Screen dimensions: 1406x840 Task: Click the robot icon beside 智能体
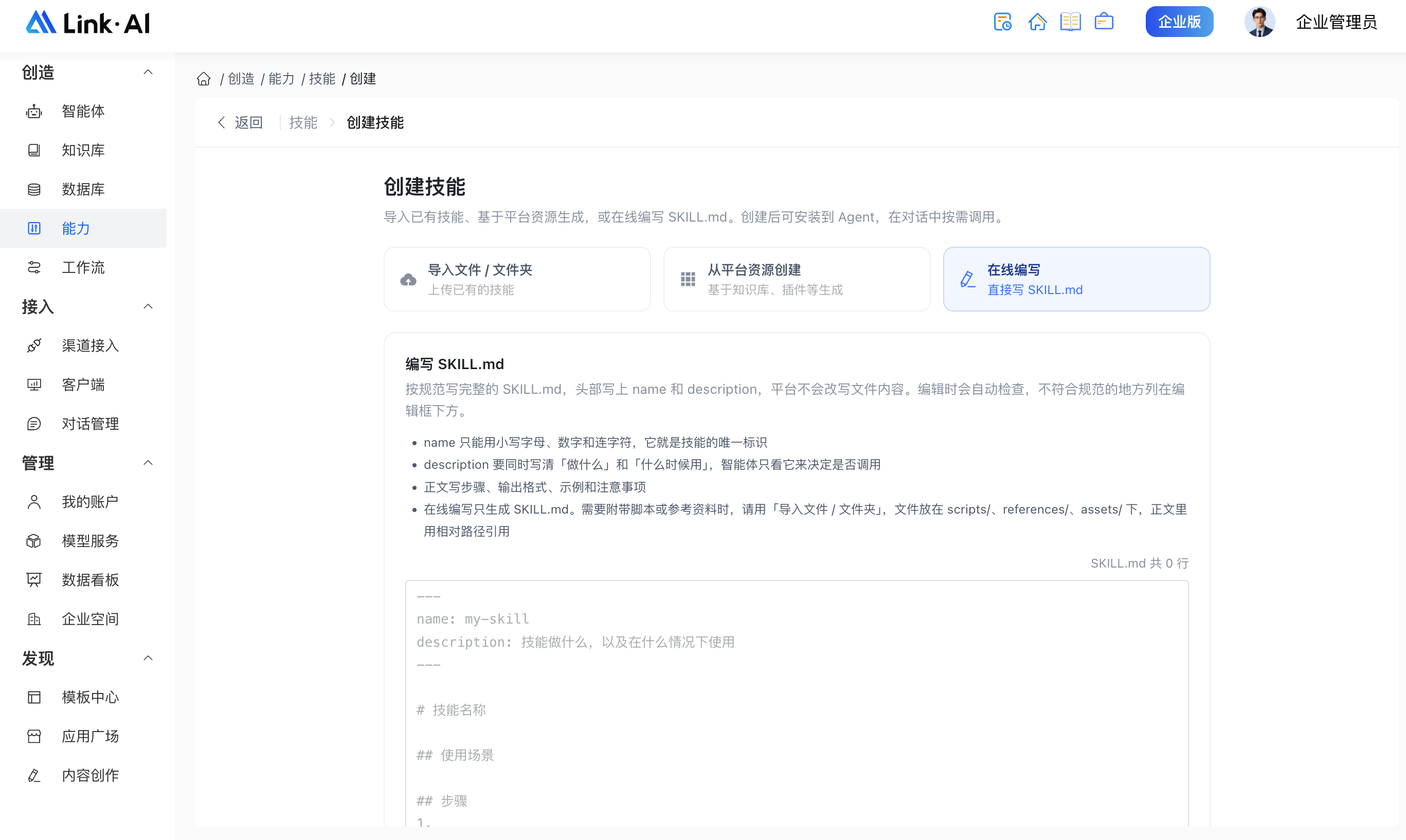click(x=34, y=112)
